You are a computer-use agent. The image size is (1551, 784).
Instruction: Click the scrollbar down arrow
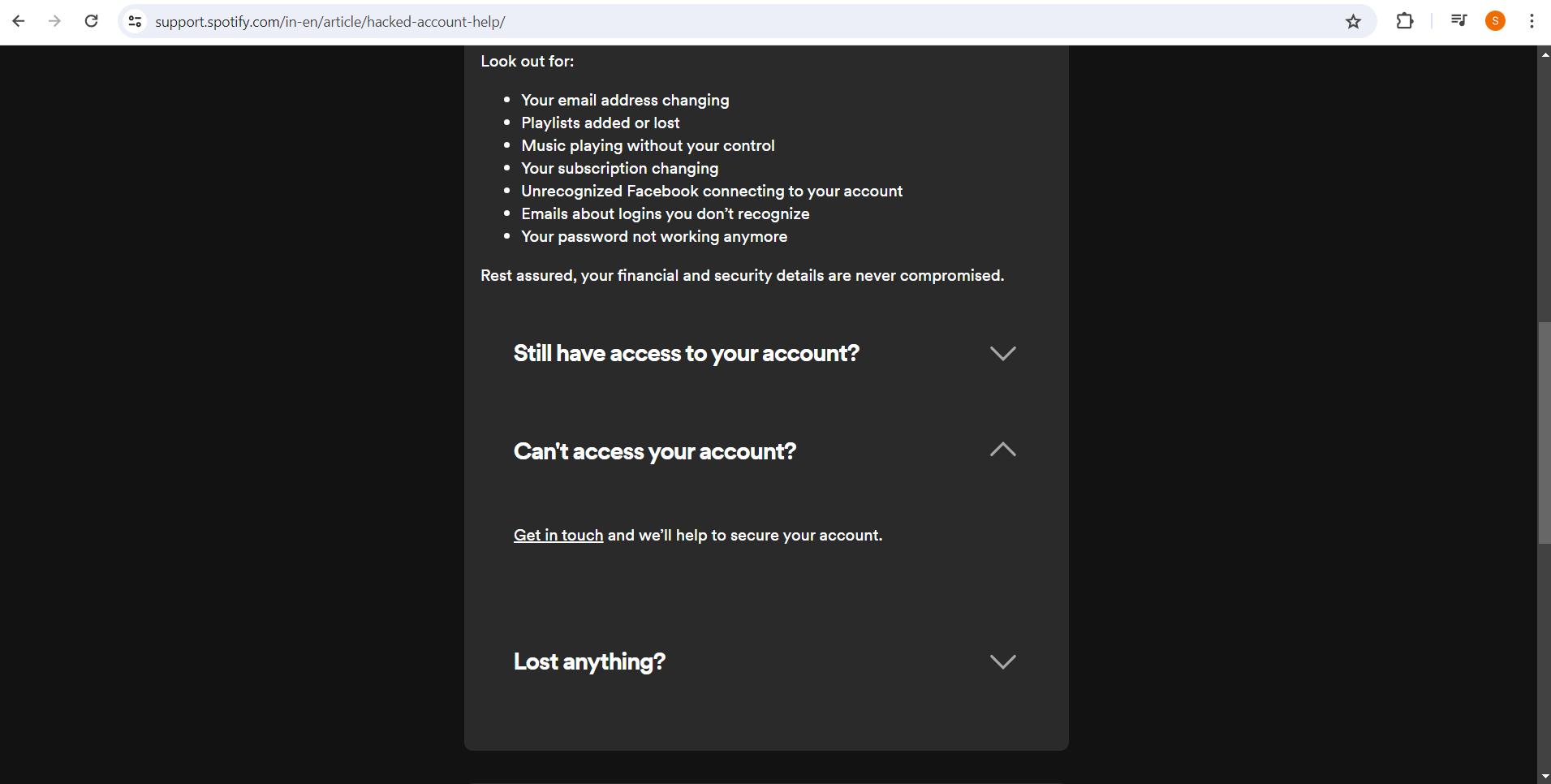(1544, 775)
